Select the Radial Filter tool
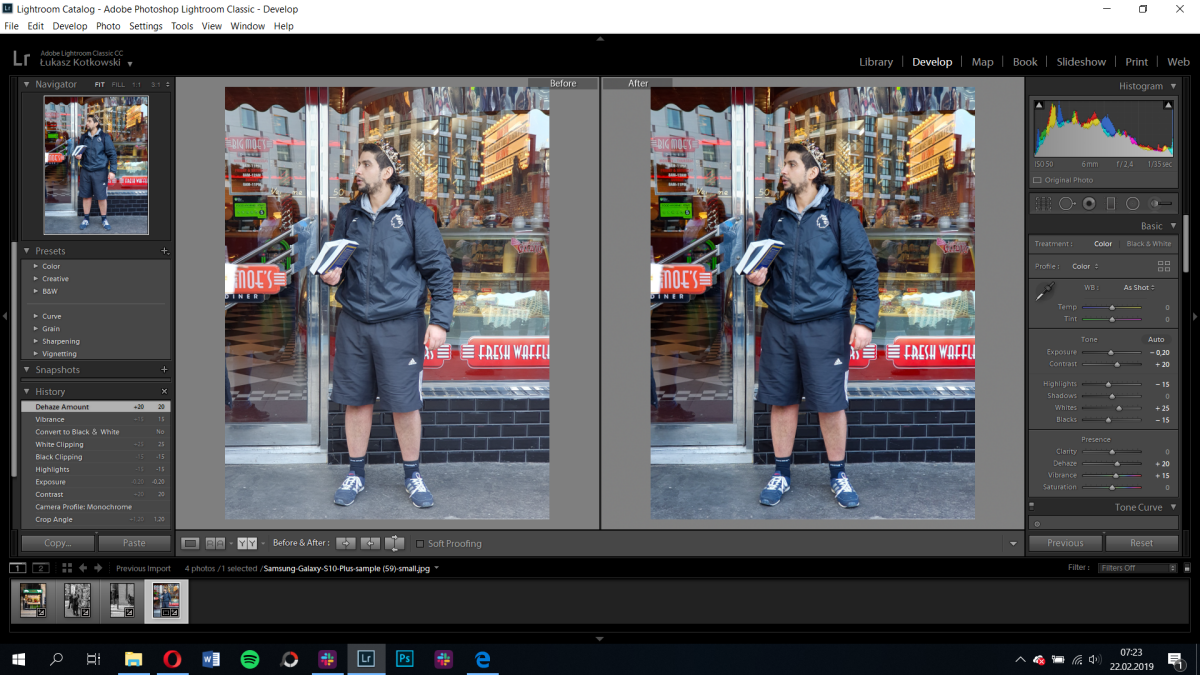1200x675 pixels. tap(1132, 203)
